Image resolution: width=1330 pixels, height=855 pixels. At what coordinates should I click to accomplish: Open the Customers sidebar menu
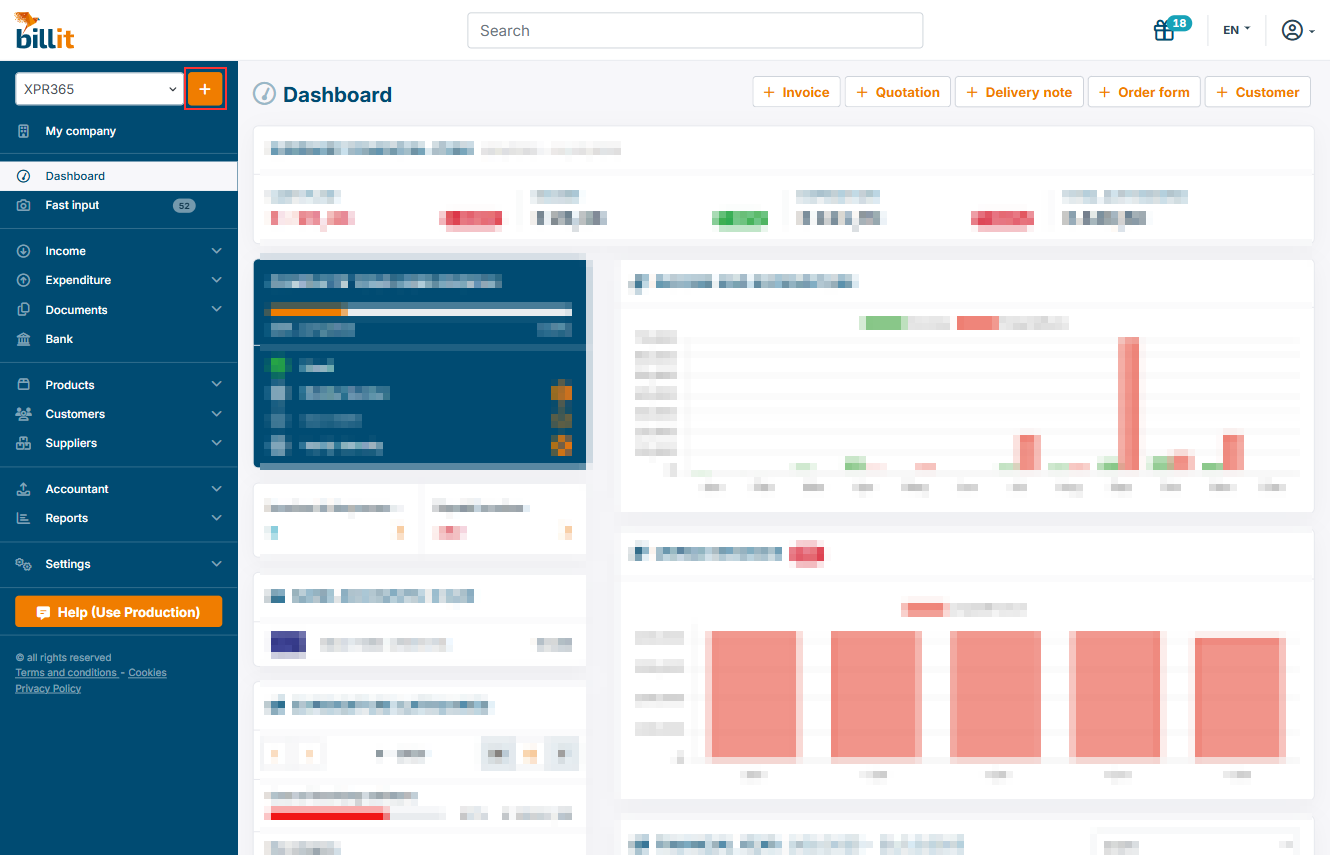point(75,414)
